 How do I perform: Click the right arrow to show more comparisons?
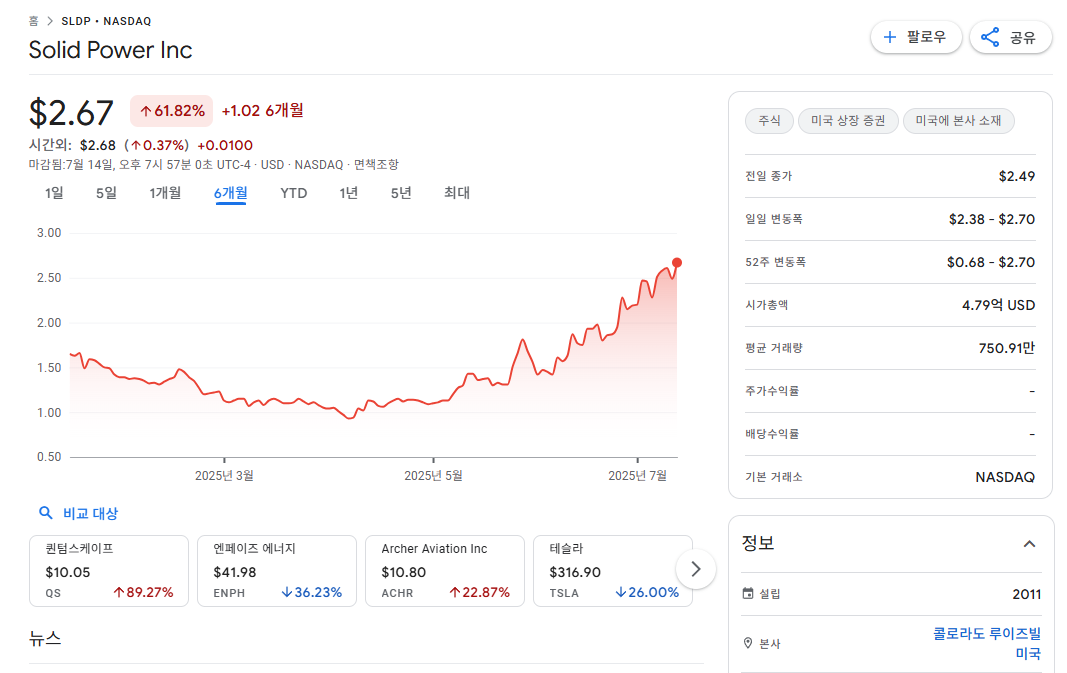point(695,569)
